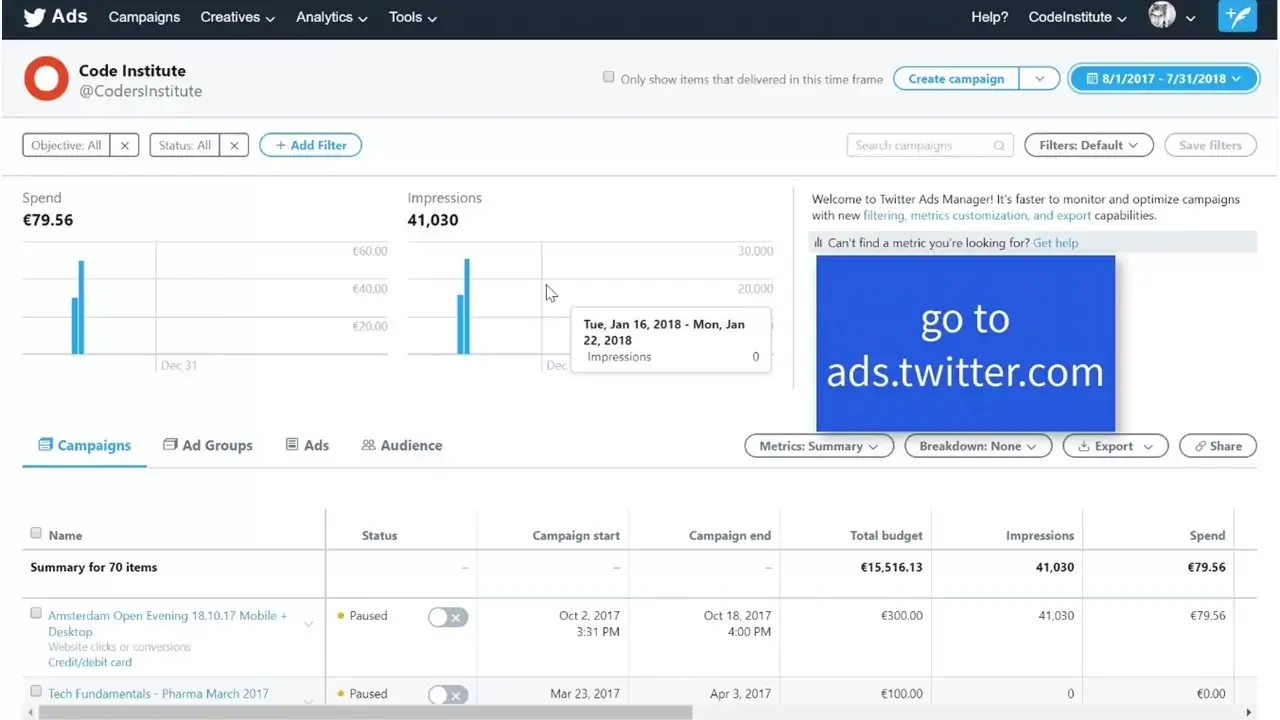Click the search magnifier icon

(999, 146)
